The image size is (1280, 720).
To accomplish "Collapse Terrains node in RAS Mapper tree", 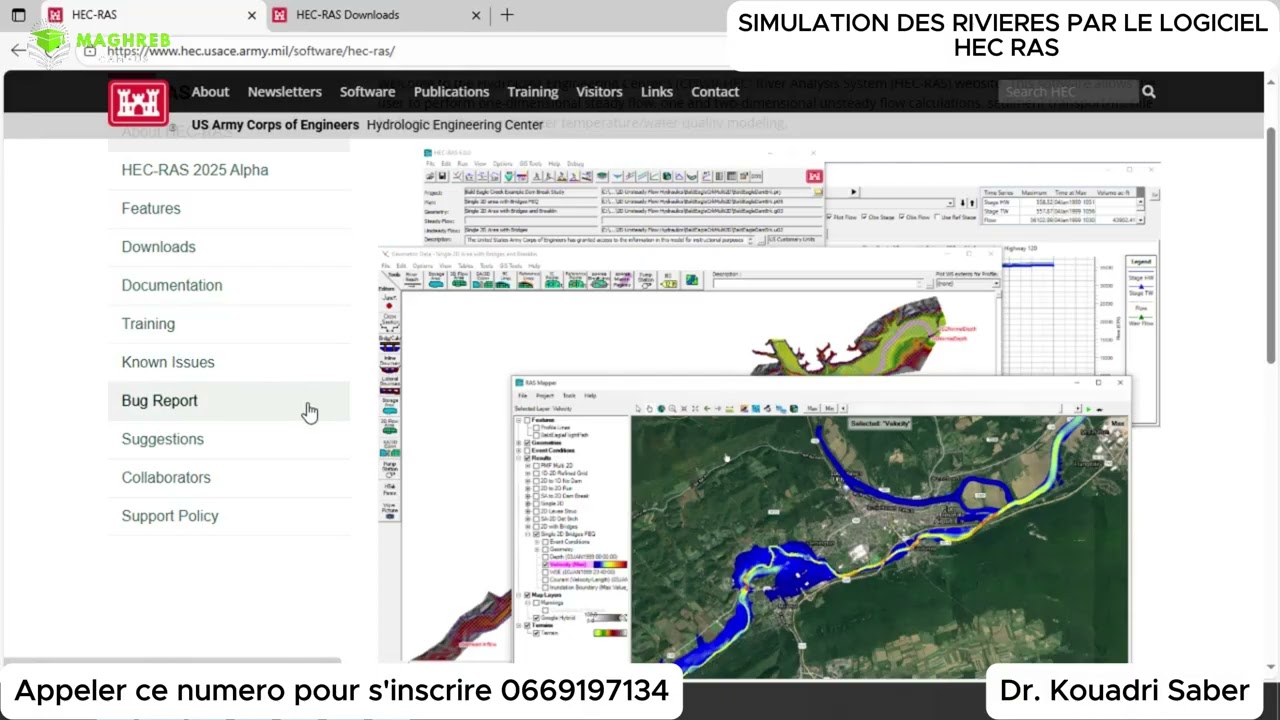I will [x=518, y=625].
